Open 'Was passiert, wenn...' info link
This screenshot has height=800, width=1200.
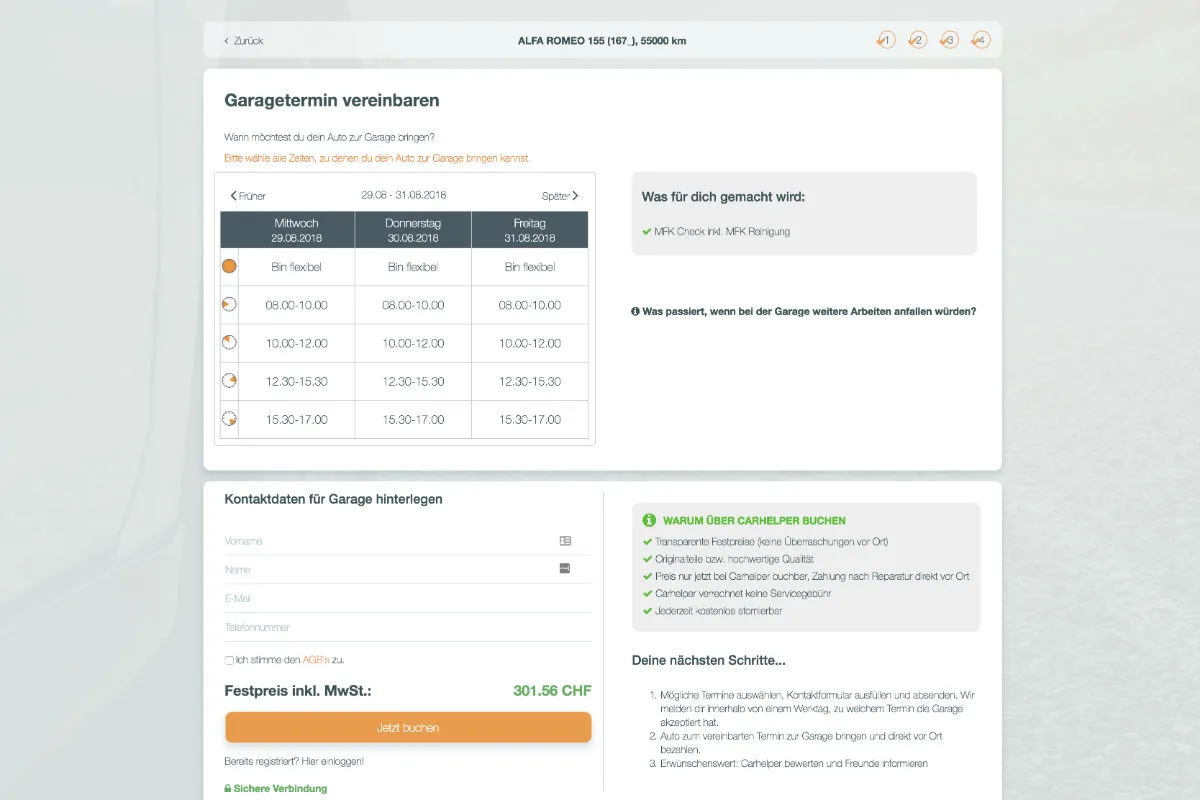[x=804, y=311]
